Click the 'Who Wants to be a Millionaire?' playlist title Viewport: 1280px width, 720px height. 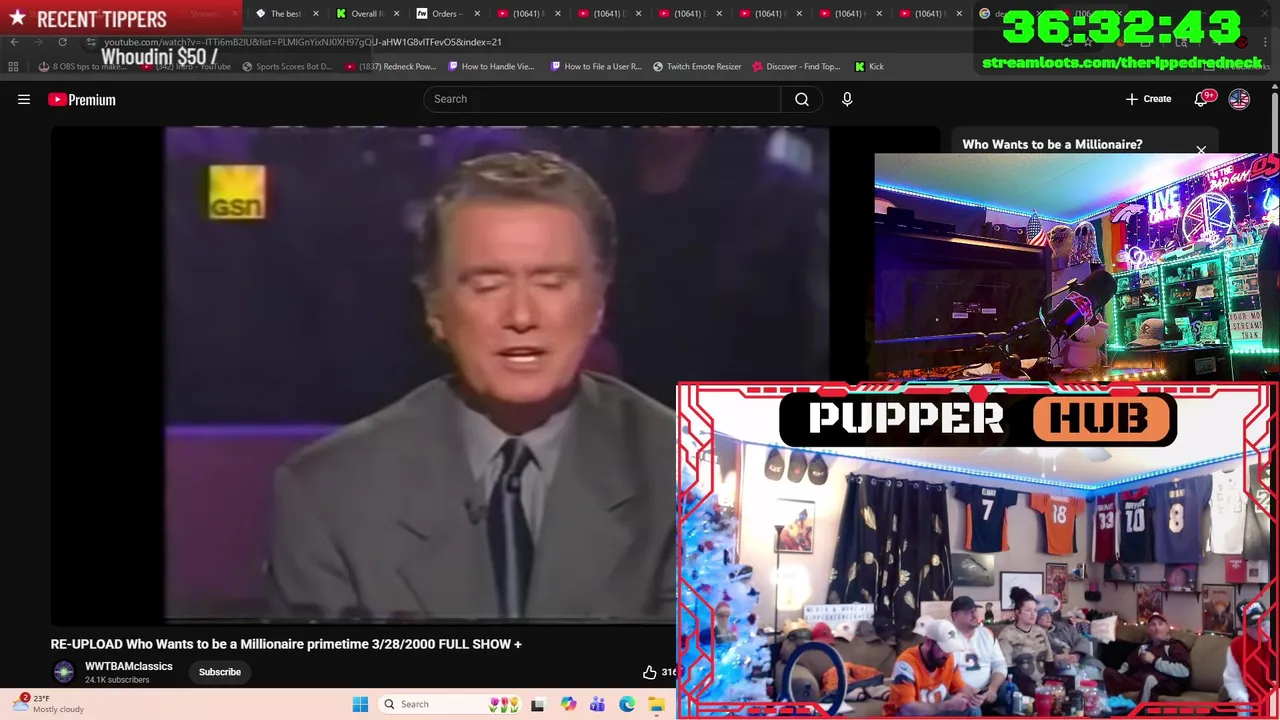(1052, 144)
